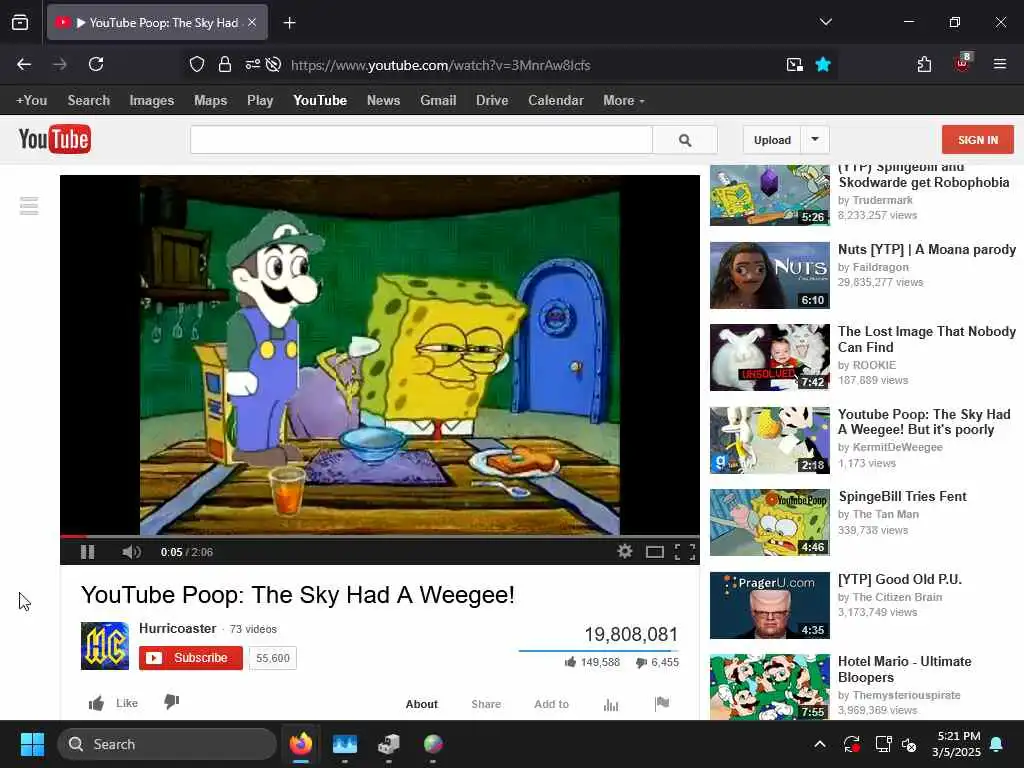The height and width of the screenshot is (768, 1024).
Task: Show site security padlock info
Action: 225,64
